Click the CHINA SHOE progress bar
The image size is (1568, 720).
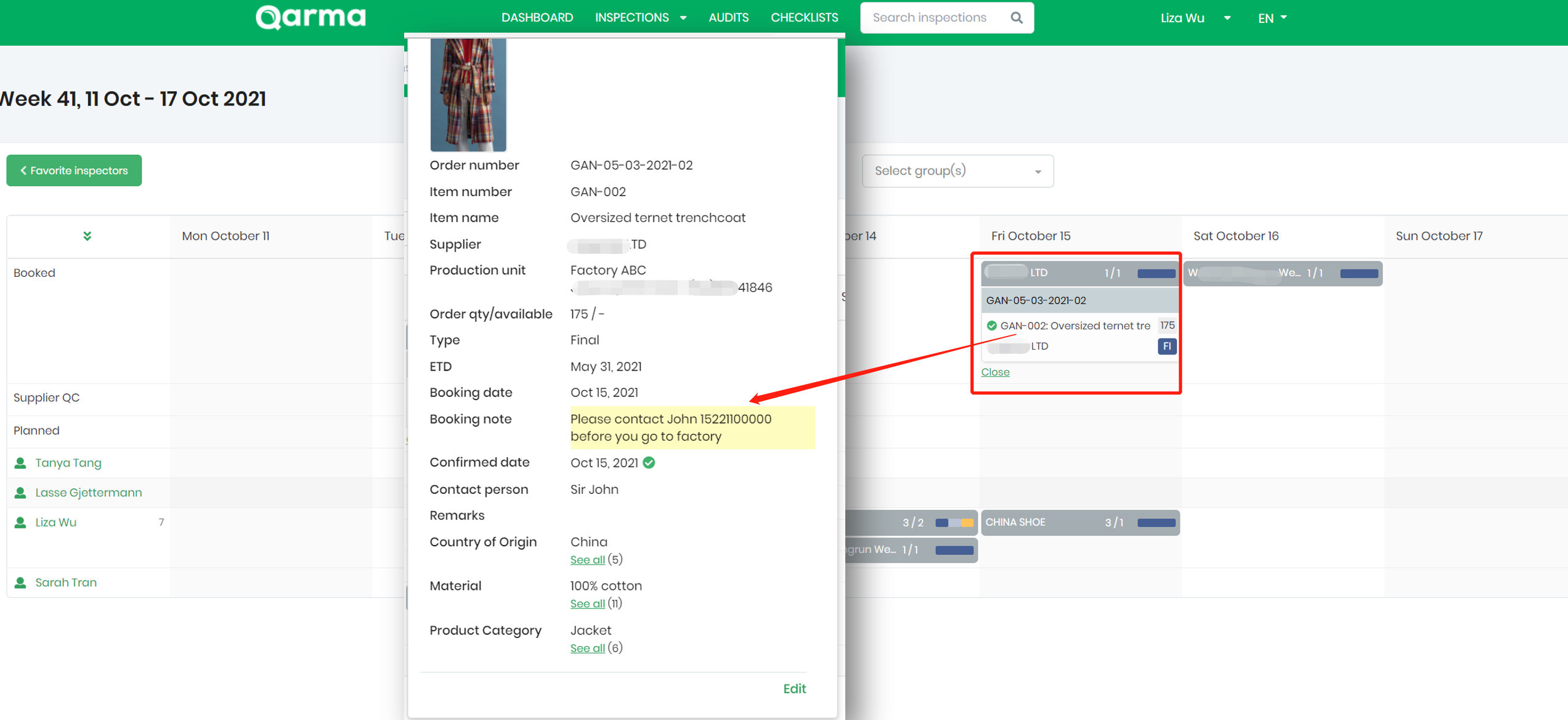coord(1156,523)
